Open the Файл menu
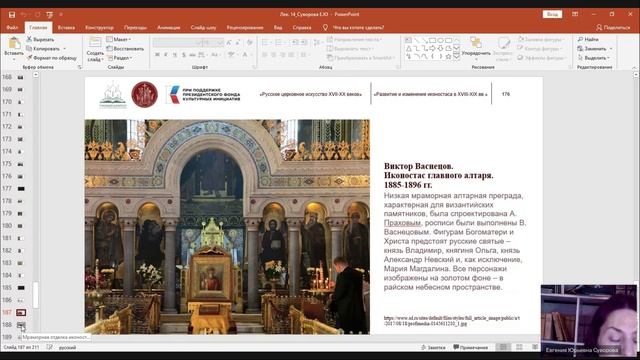 [x=12, y=27]
